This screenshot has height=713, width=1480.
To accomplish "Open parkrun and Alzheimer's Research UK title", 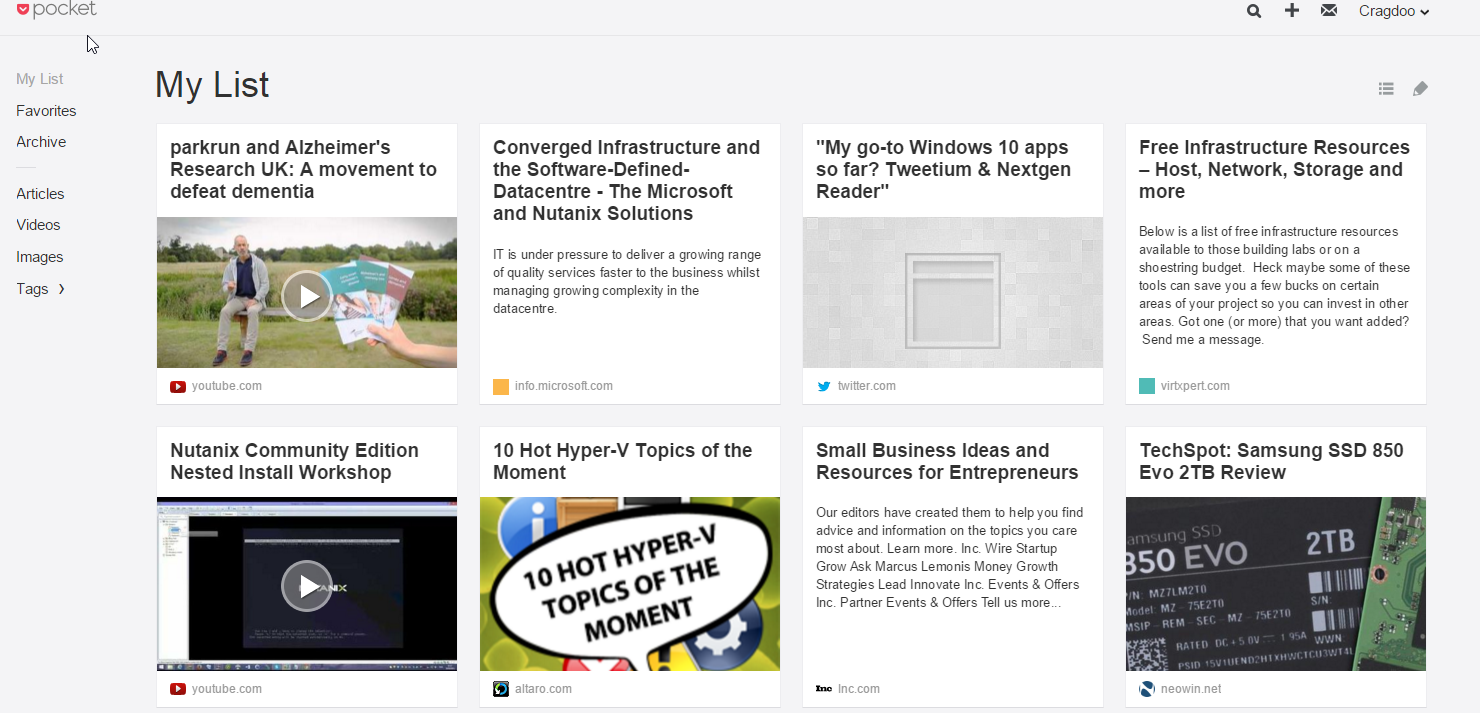I will click(303, 170).
